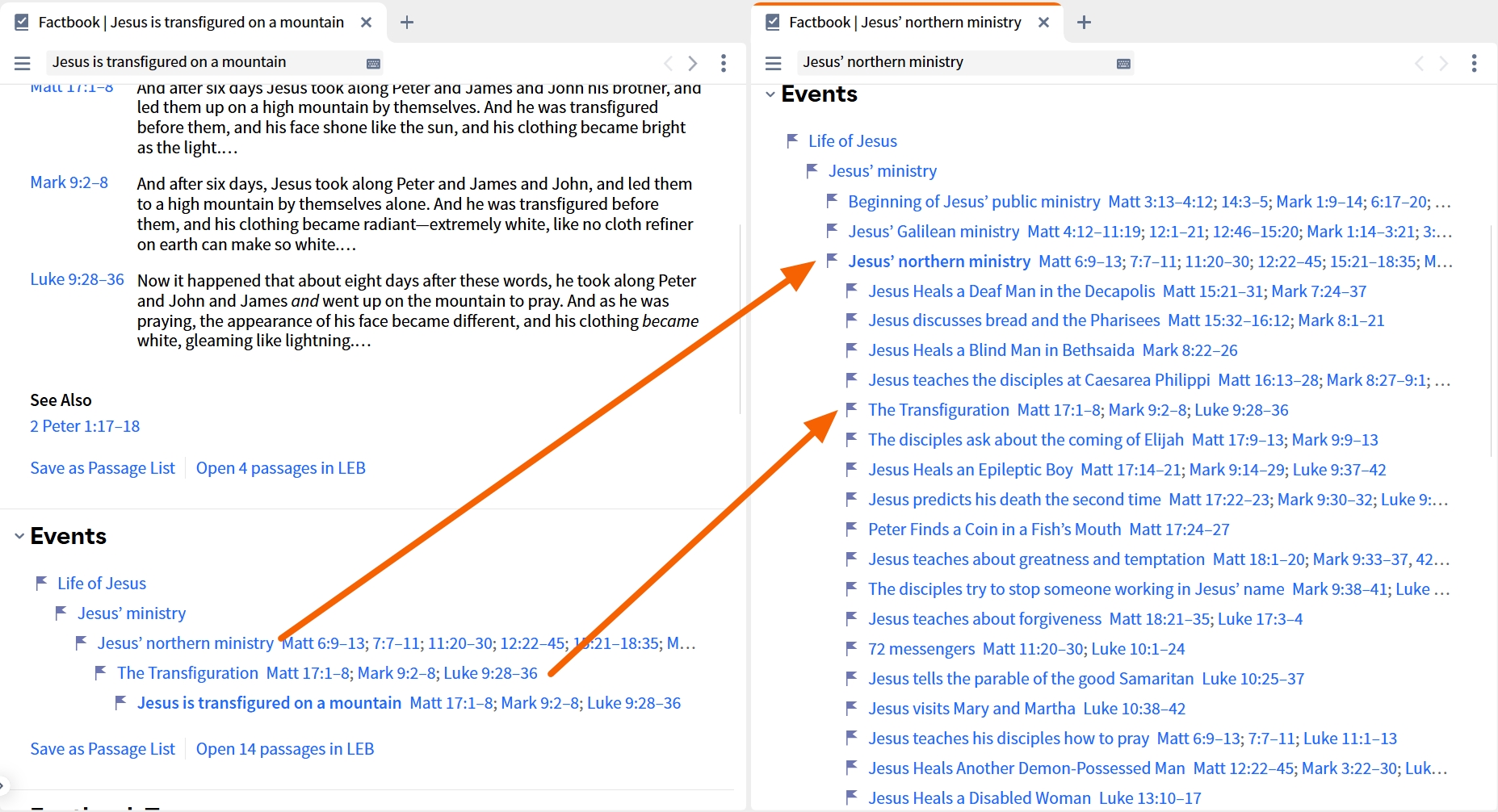Click flag icon beside 72 messengers
1498x812 pixels.
coord(852,648)
